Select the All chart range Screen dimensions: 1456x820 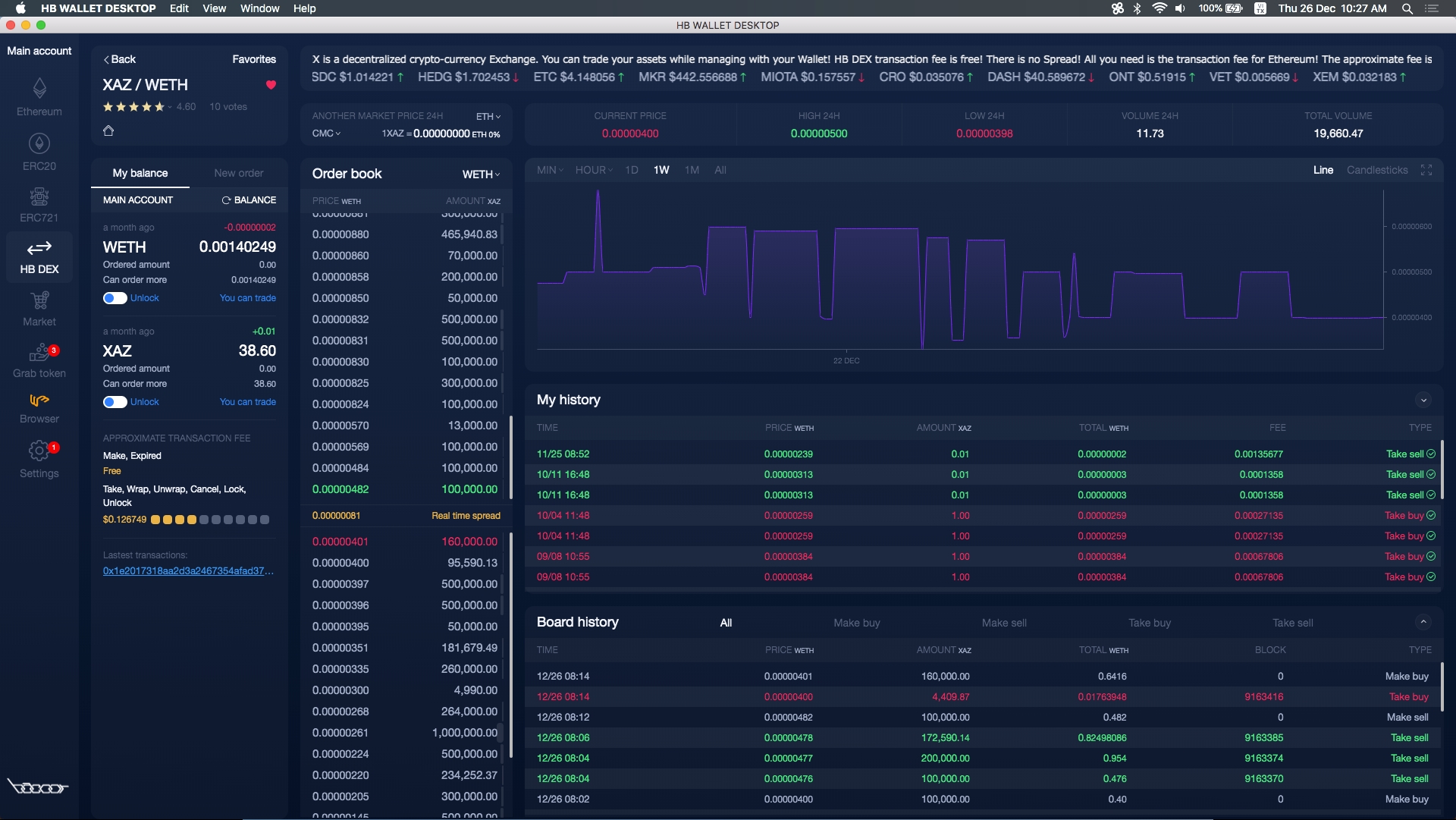(720, 170)
